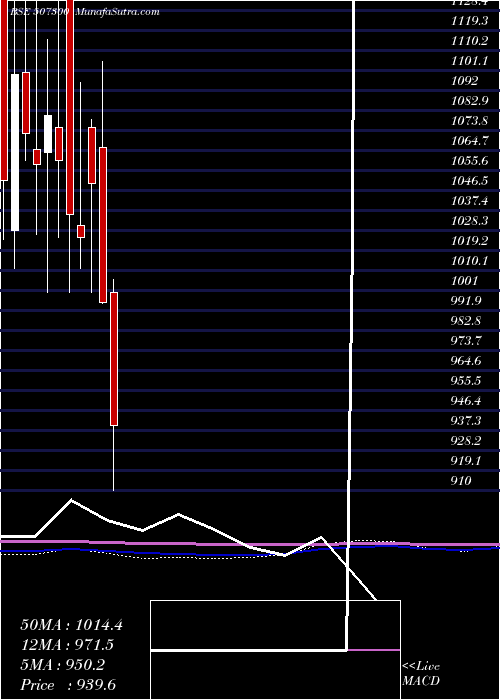The width and height of the screenshot is (500, 700).
Task: Click the price label 1082.9
Action: pyautogui.click(x=470, y=101)
